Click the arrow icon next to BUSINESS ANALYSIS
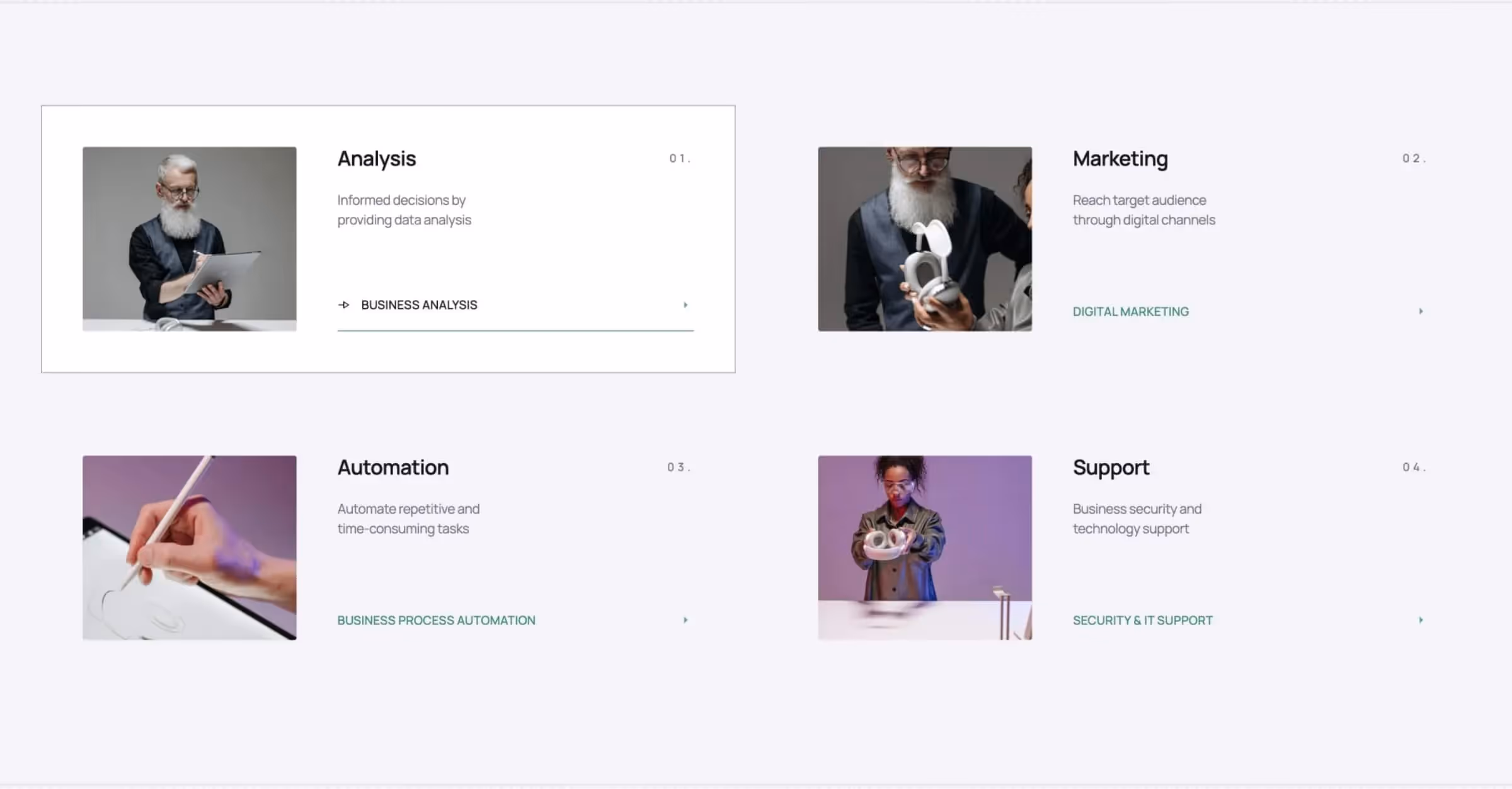1512x789 pixels. tap(685, 305)
